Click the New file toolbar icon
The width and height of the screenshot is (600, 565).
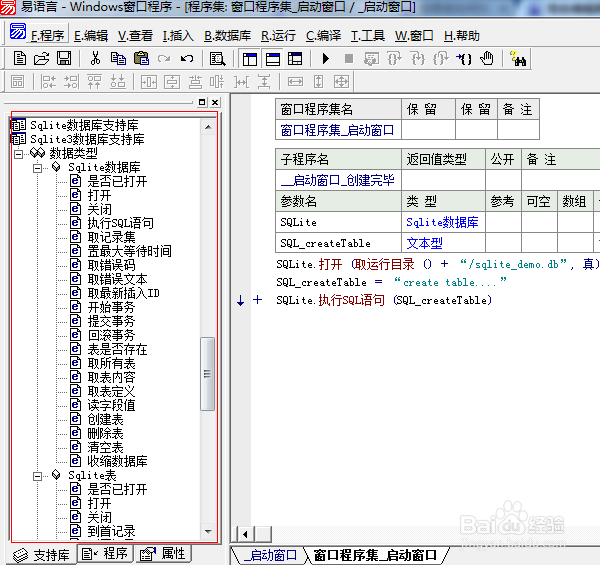(20, 59)
